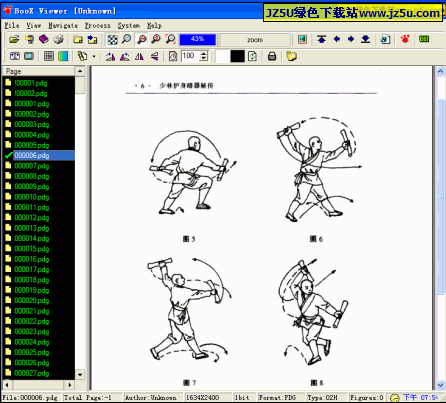The height and width of the screenshot is (403, 446).
Task: Select 000012.pdg in page list
Action: (x=32, y=218)
